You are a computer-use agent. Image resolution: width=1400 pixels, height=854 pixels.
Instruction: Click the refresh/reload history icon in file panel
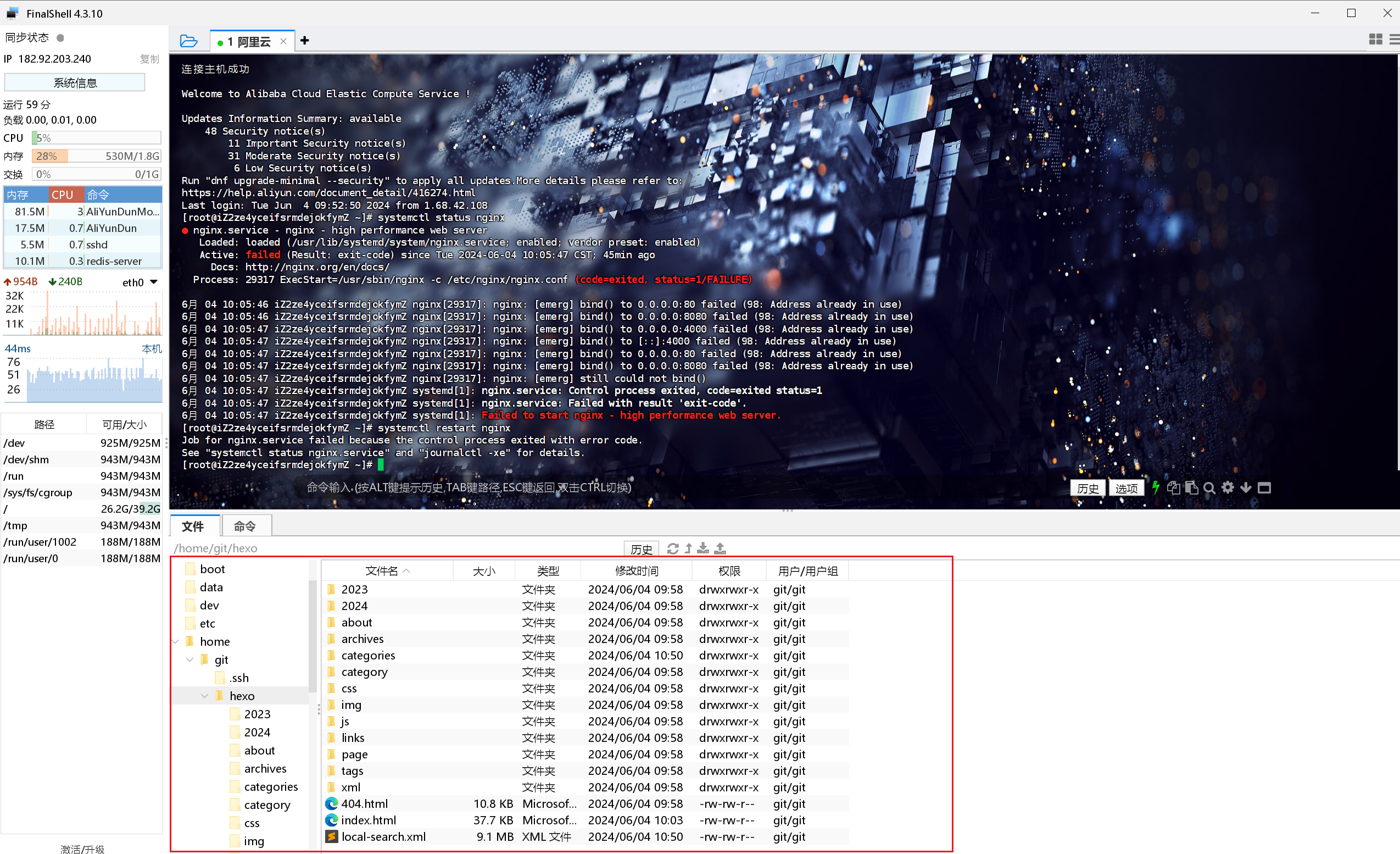(x=673, y=548)
